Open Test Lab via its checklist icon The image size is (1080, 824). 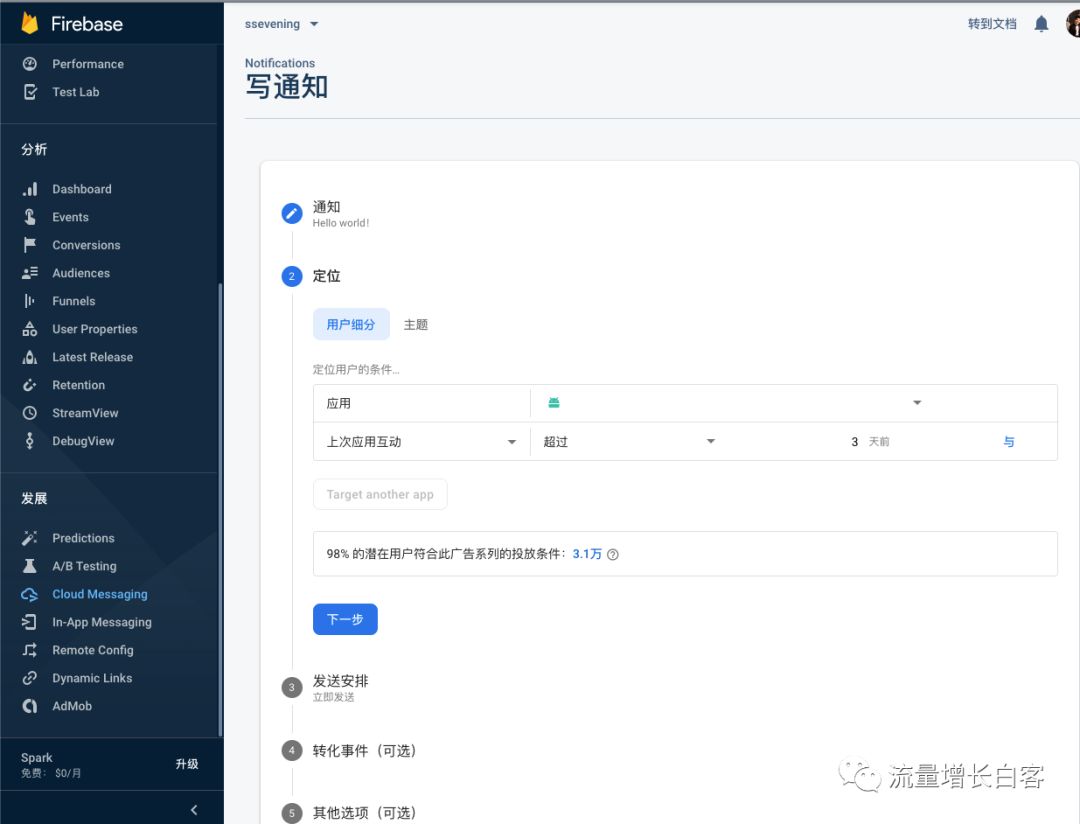[30, 92]
